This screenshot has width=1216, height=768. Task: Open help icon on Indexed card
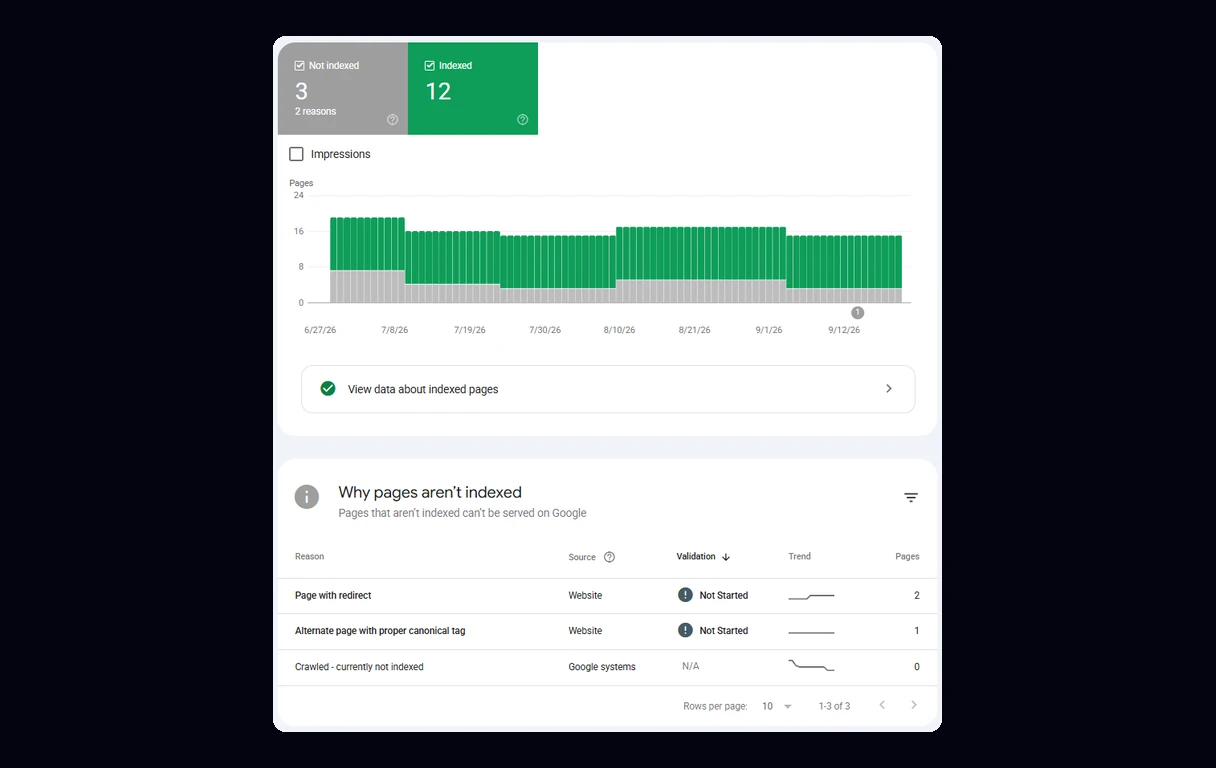(x=522, y=120)
